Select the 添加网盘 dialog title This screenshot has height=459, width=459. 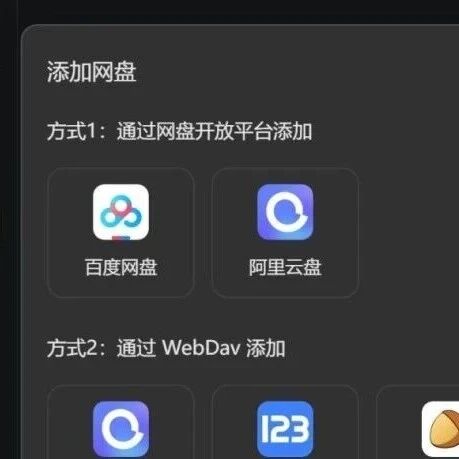tap(91, 72)
